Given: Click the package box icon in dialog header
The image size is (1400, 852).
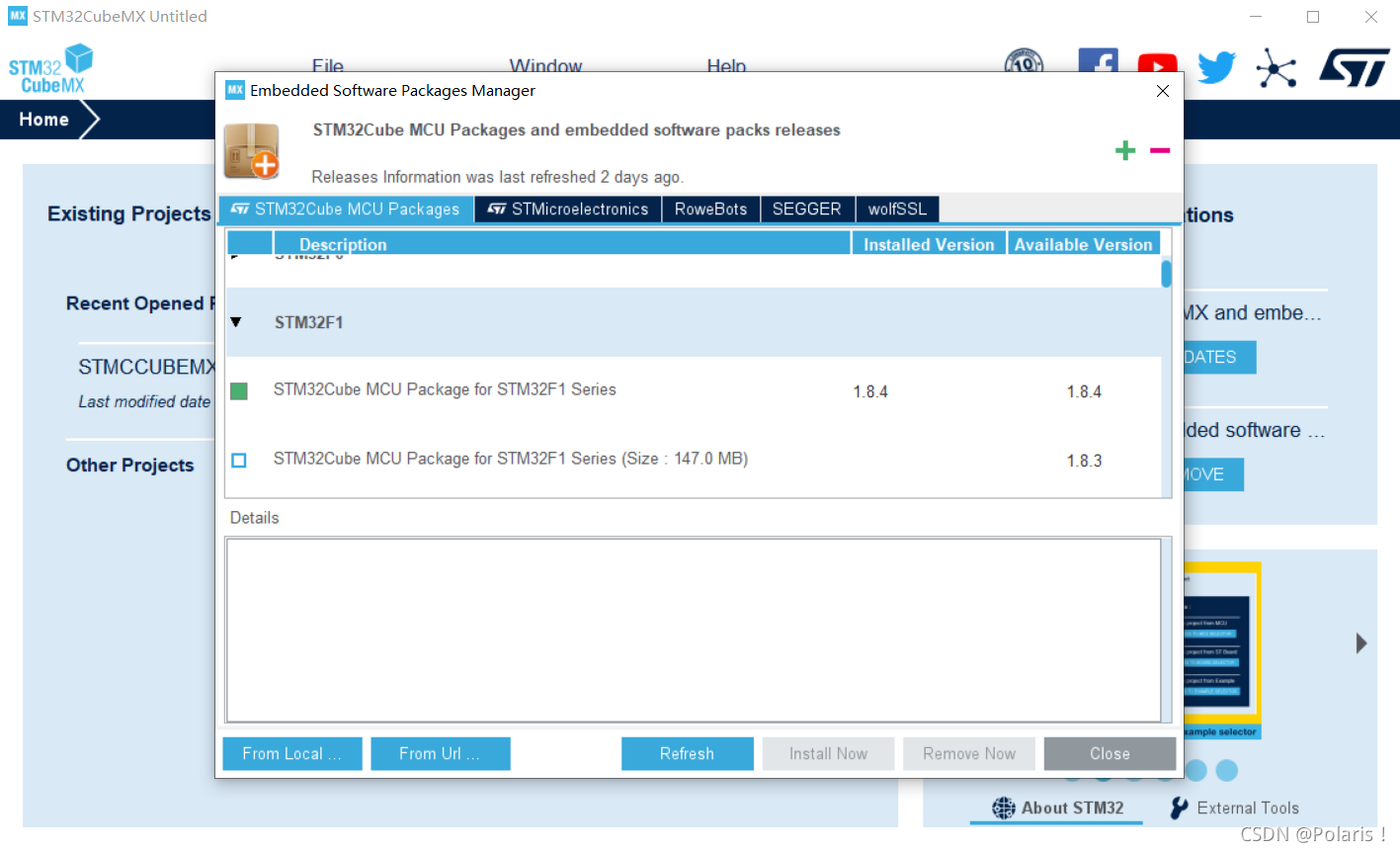Looking at the screenshot, I should click(x=251, y=150).
